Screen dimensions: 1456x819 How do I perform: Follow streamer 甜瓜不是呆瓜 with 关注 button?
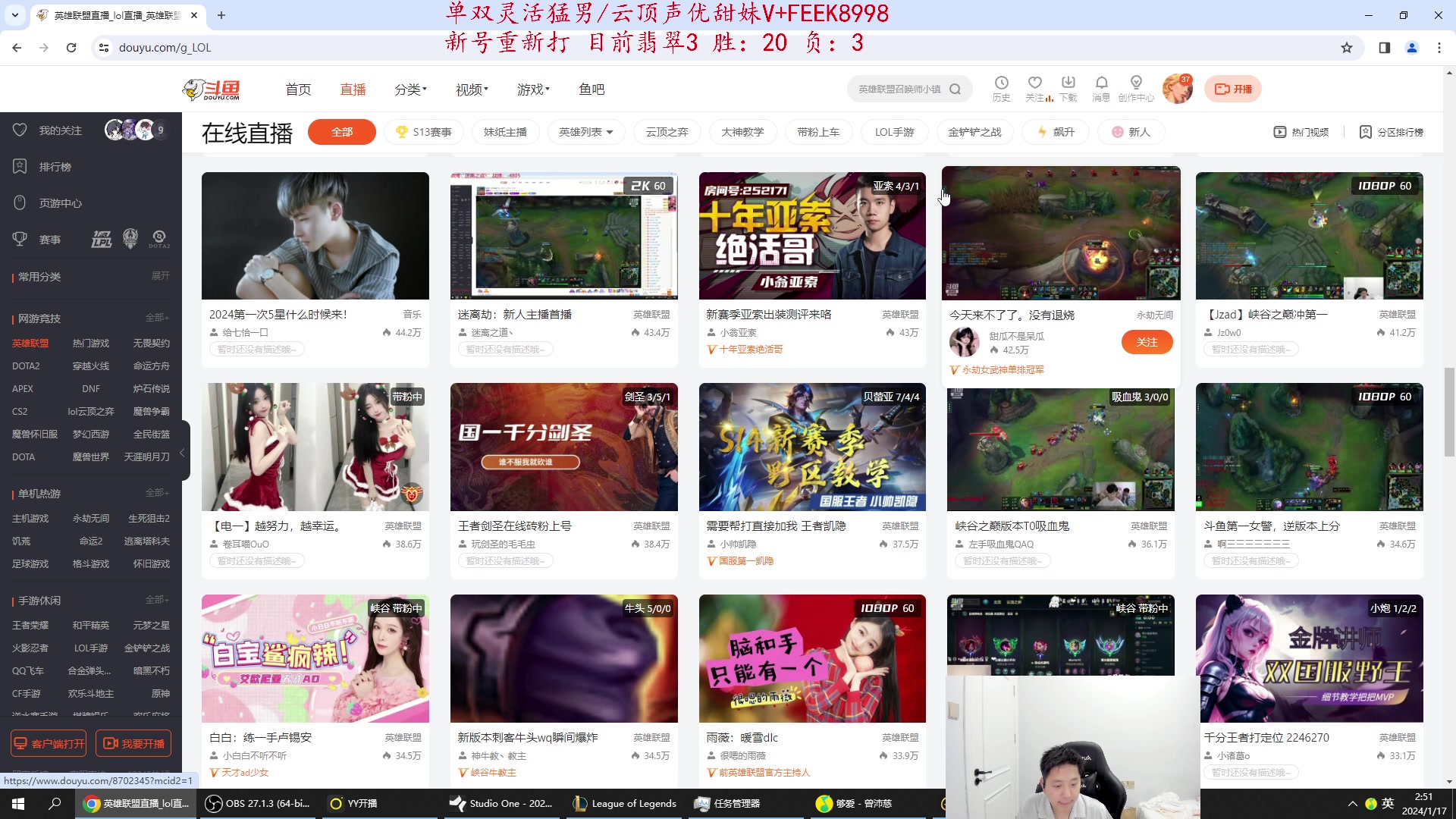1147,342
